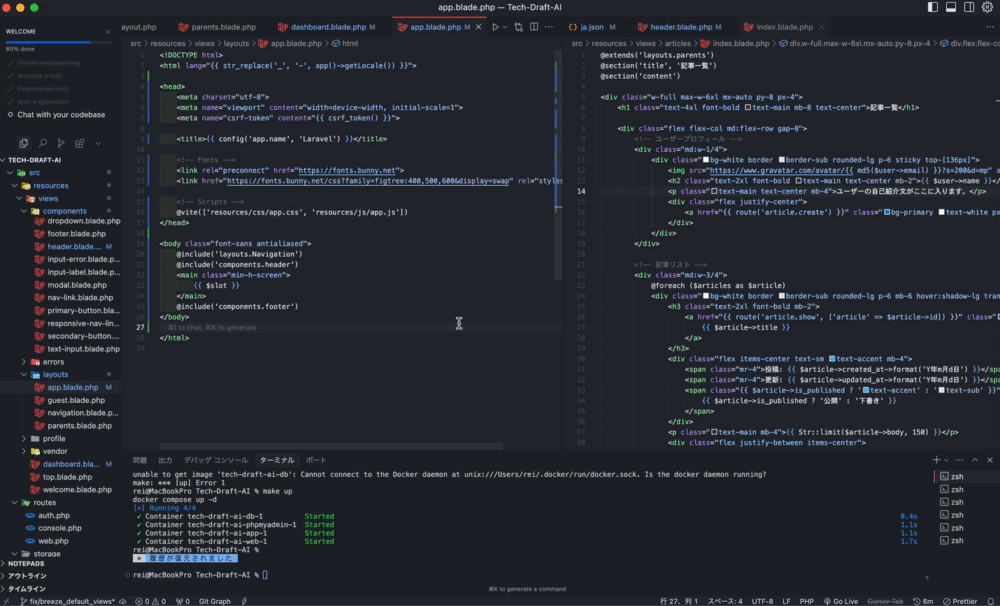Screen dimensions: 1000x606
Task: Open terminal panel more actions ellipsis
Action: click(x=960, y=460)
